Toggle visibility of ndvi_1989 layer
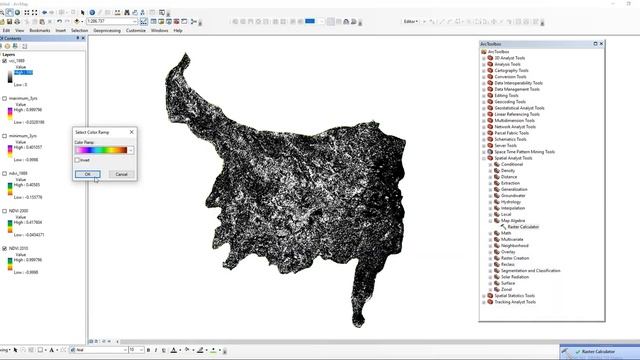Viewport: 640px width, 360px height. pyautogui.click(x=4, y=173)
